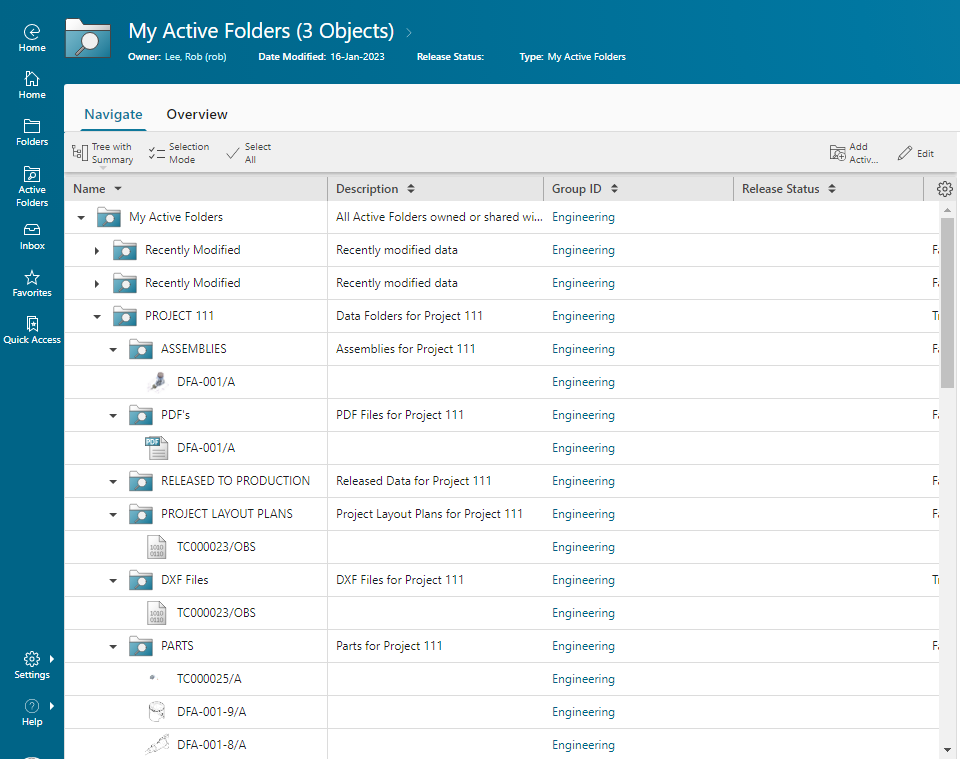The height and width of the screenshot is (759, 960).
Task: Open table column settings gear
Action: click(945, 189)
